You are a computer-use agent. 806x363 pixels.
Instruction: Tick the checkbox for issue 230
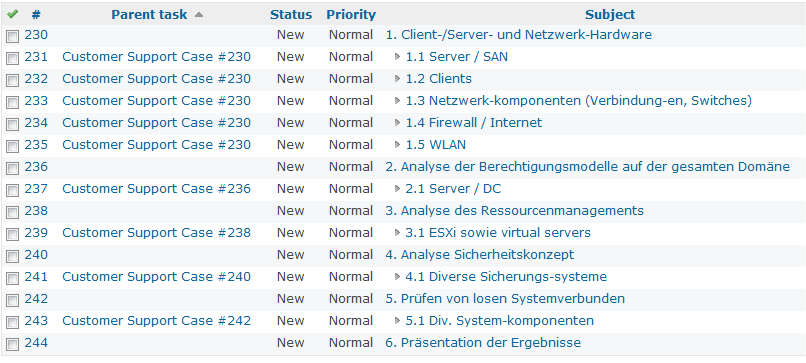(12, 37)
